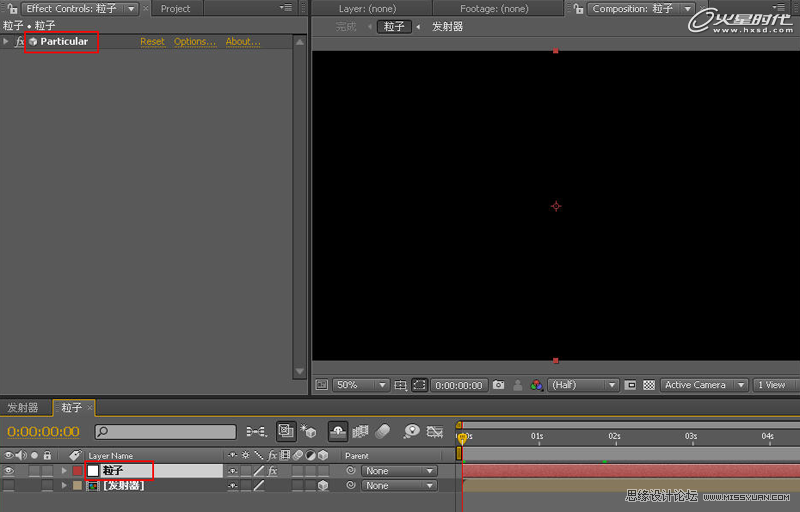This screenshot has width=800, height=512.
Task: Toggle 3D layer switch on 发射器 layer
Action: coord(323,485)
